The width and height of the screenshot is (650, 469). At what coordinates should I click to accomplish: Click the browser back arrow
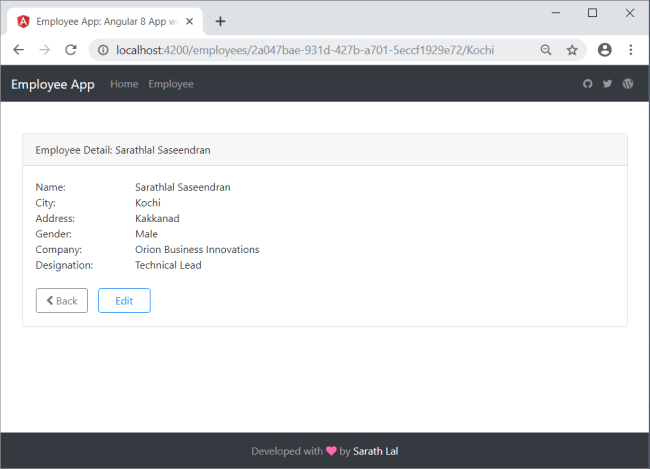(19, 50)
